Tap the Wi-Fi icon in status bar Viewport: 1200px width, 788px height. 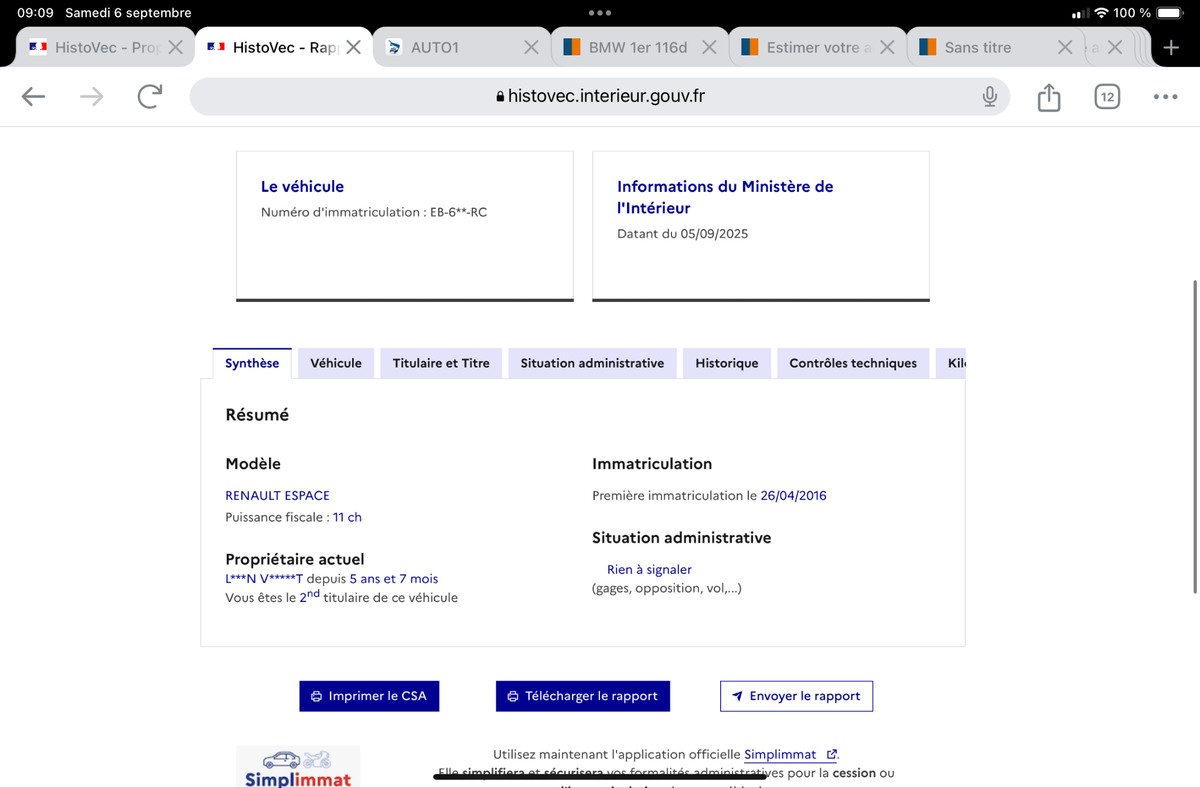(x=1102, y=13)
